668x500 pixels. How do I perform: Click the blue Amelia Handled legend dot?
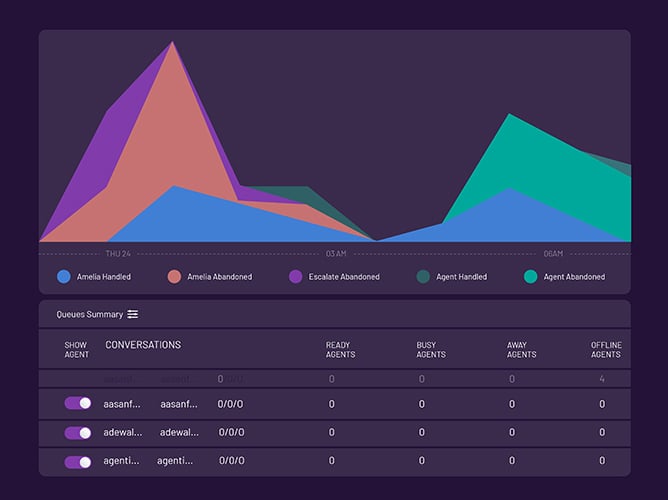[x=64, y=276]
